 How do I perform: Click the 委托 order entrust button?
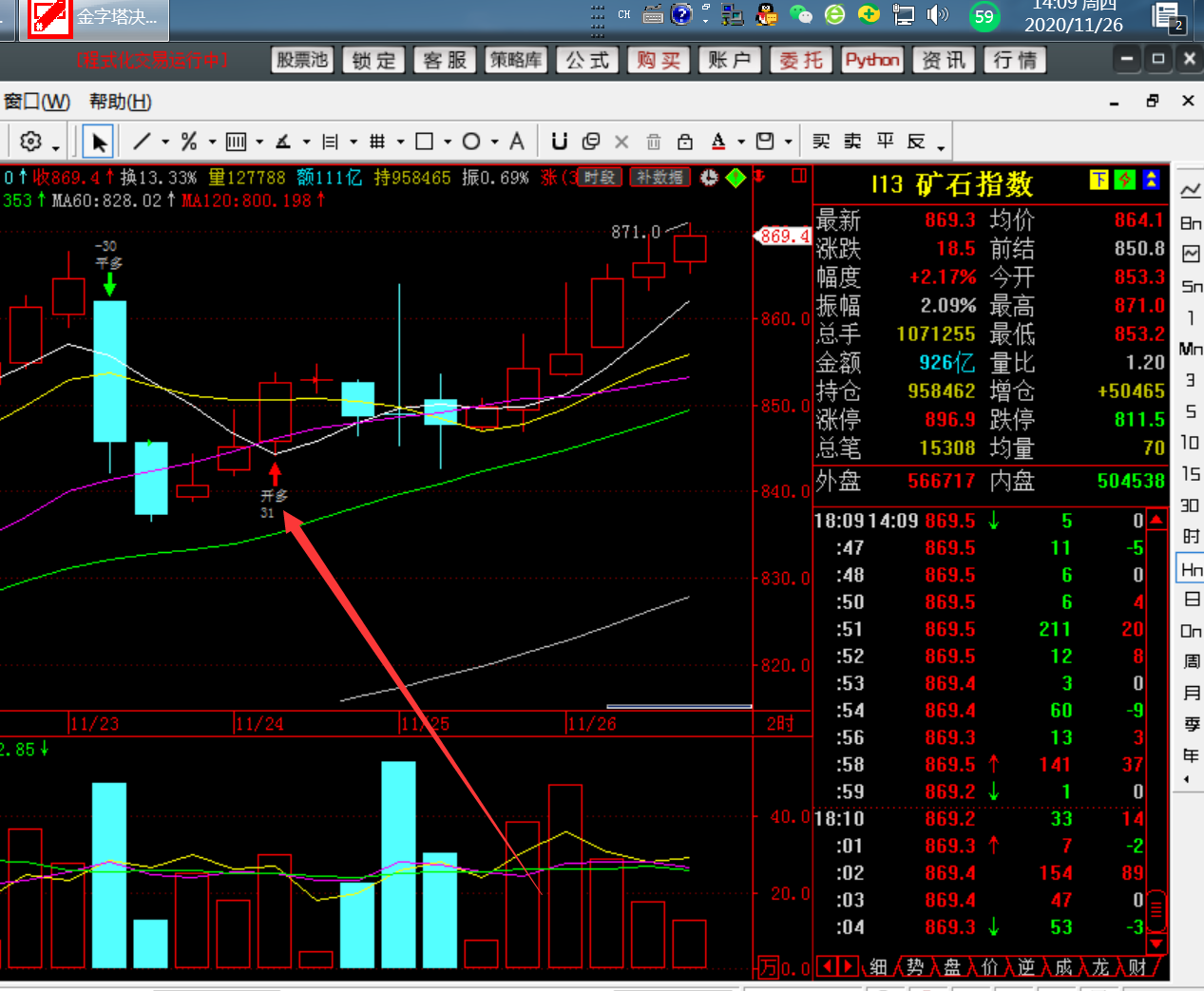[801, 60]
